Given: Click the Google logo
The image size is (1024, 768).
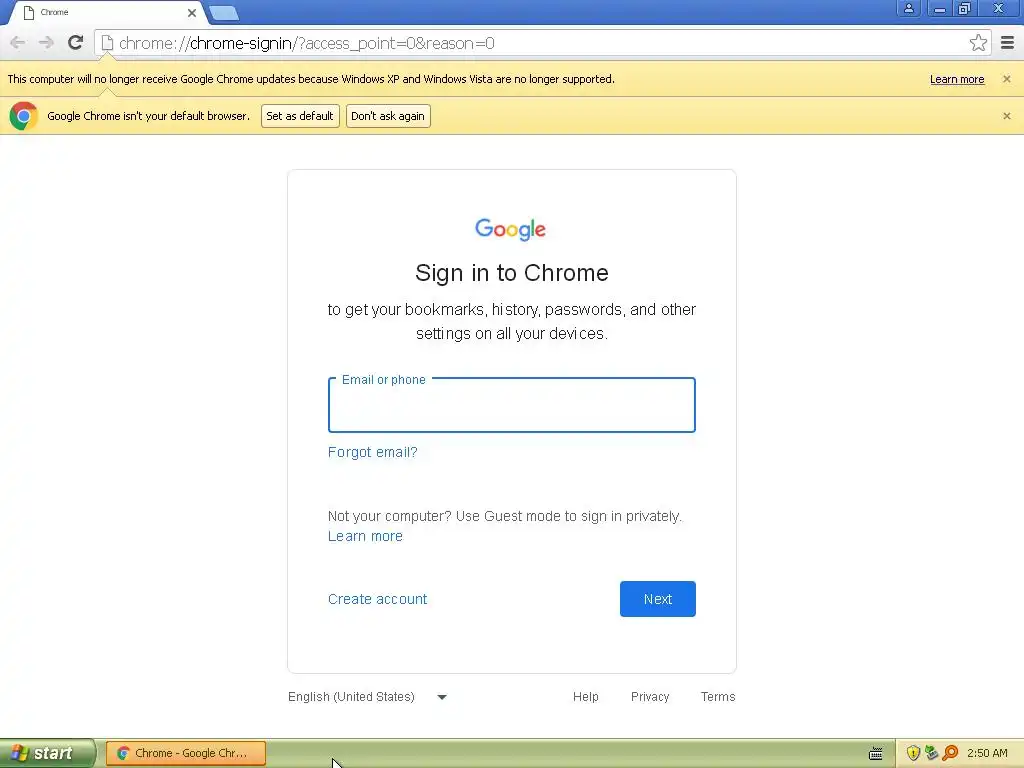Looking at the screenshot, I should (x=511, y=229).
